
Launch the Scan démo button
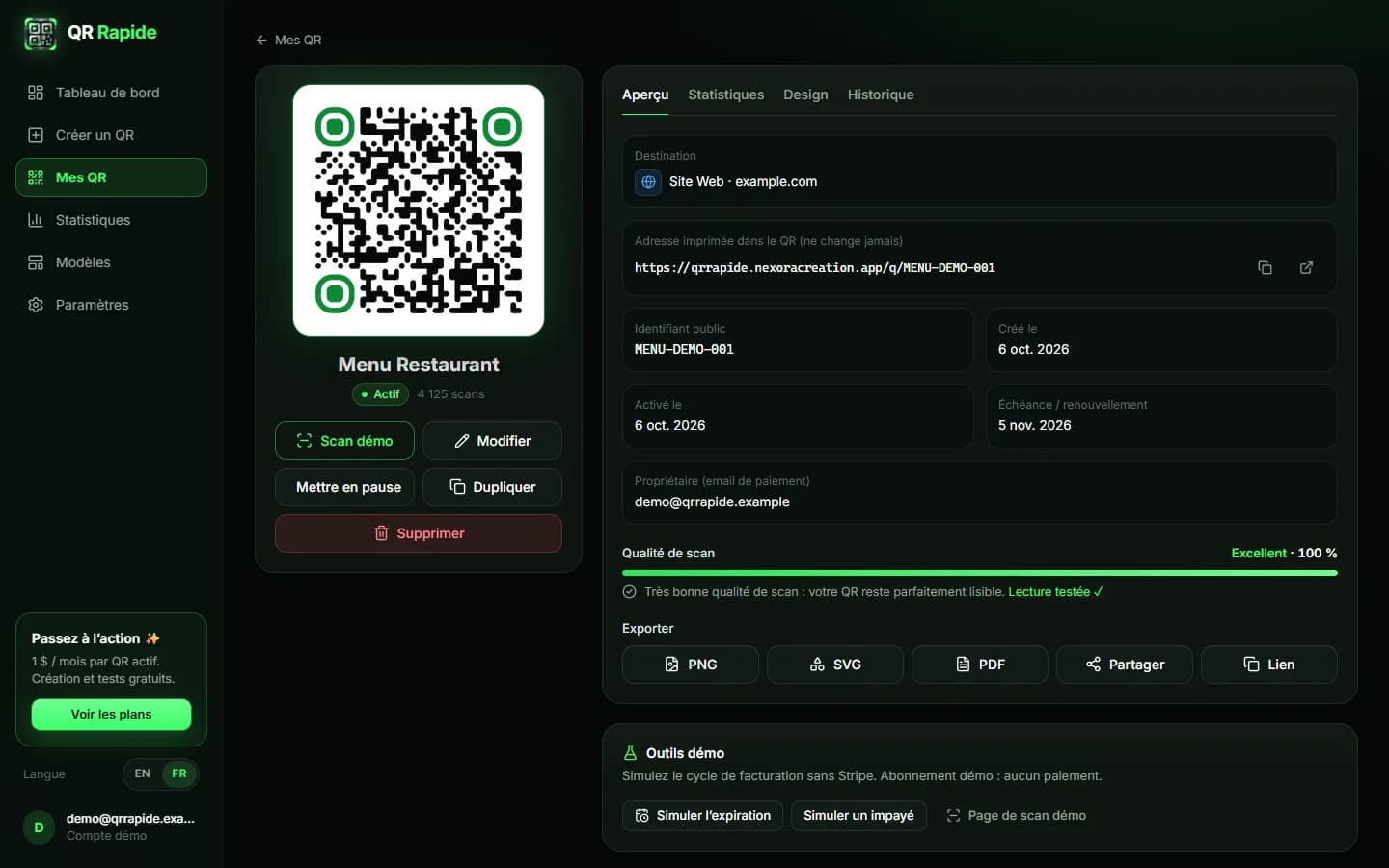(344, 441)
